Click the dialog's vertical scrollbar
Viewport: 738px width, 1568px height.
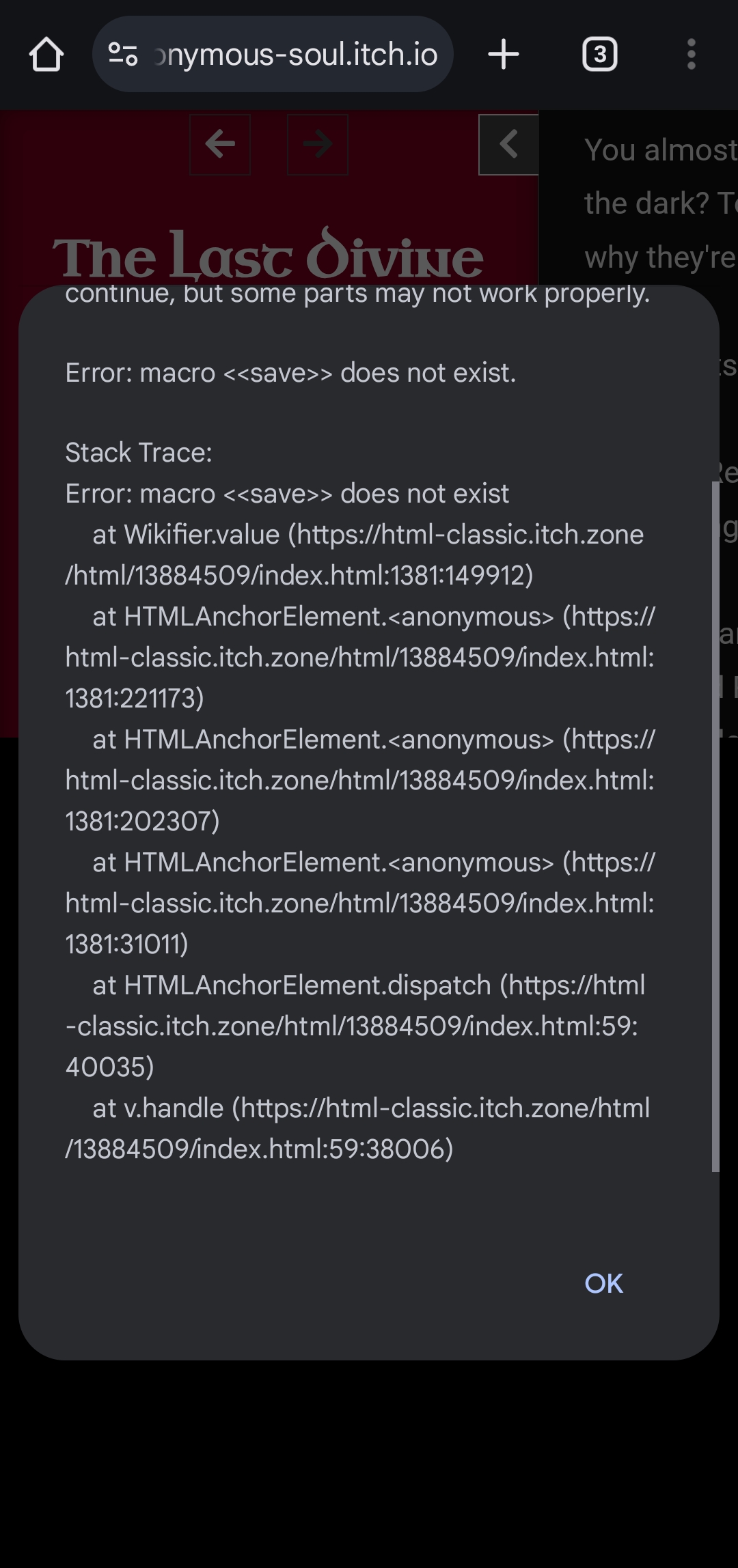(715, 826)
